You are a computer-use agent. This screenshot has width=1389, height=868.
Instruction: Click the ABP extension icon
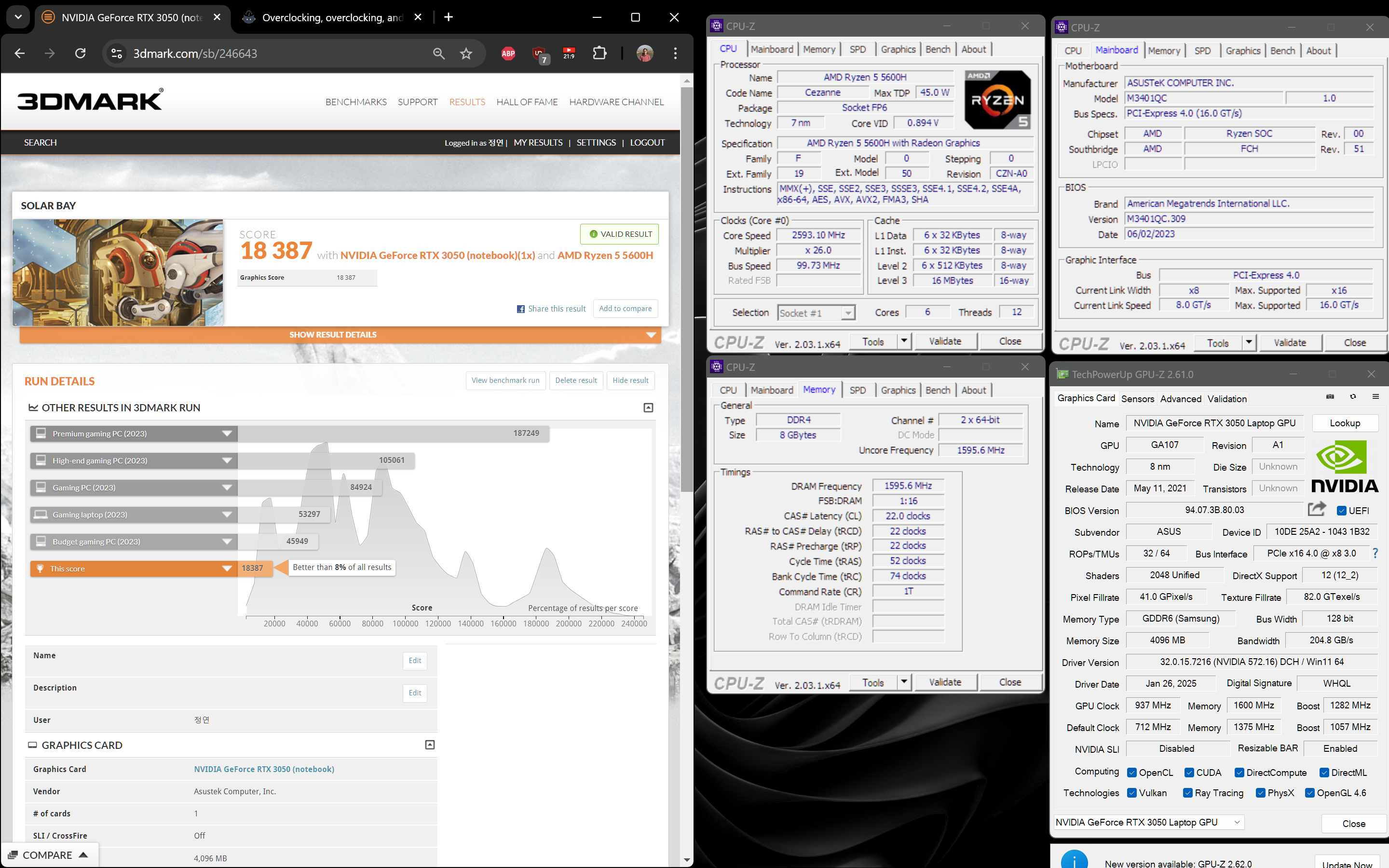pos(508,54)
